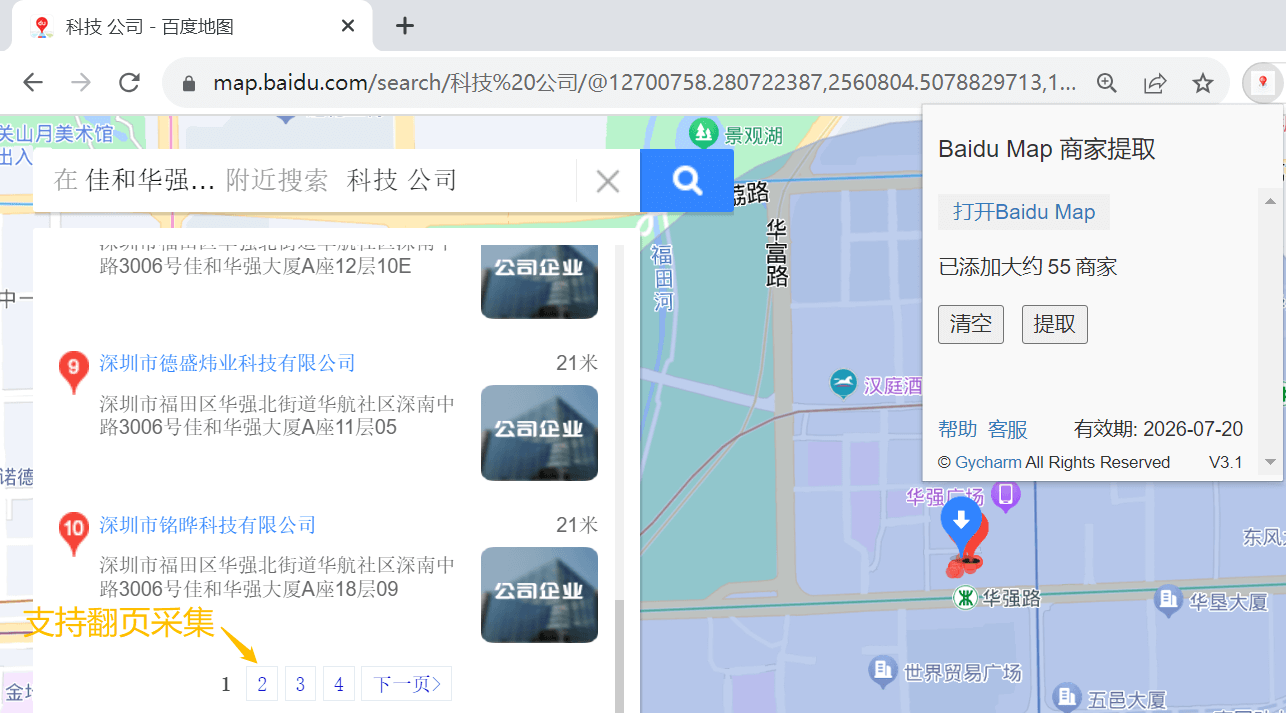1286x713 pixels.
Task: Click 下一页 next page link
Action: click(406, 684)
